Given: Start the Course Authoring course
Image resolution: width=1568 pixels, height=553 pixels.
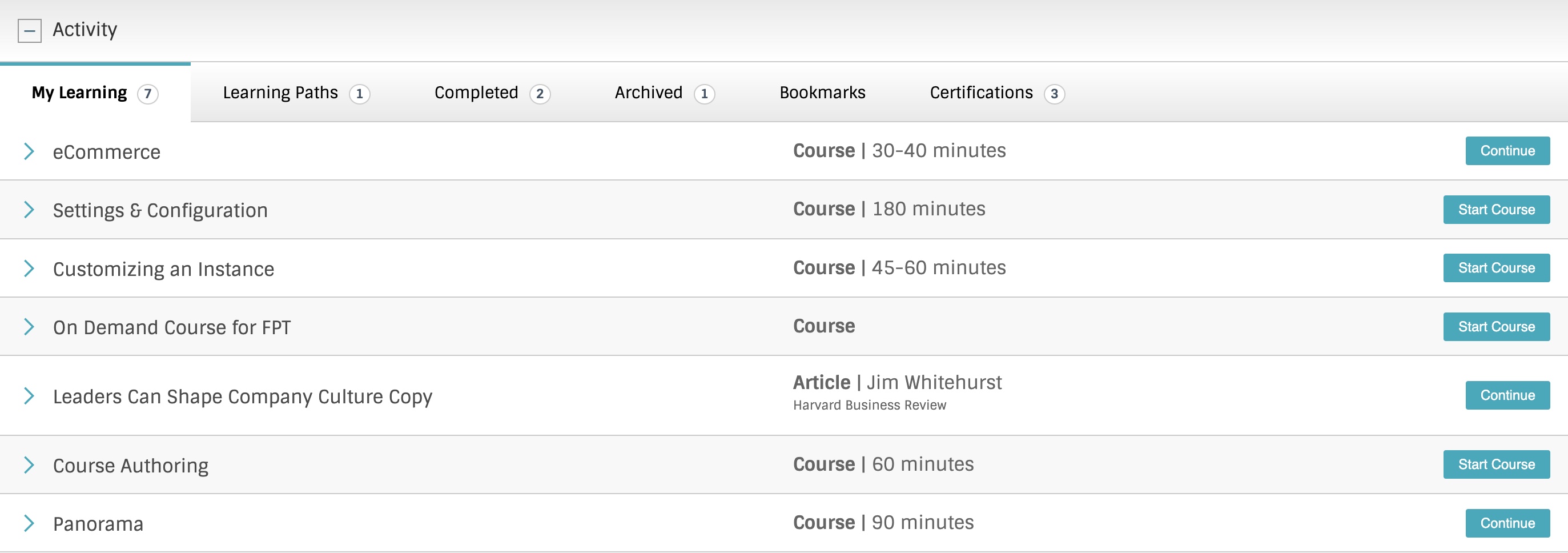Looking at the screenshot, I should pyautogui.click(x=1496, y=464).
